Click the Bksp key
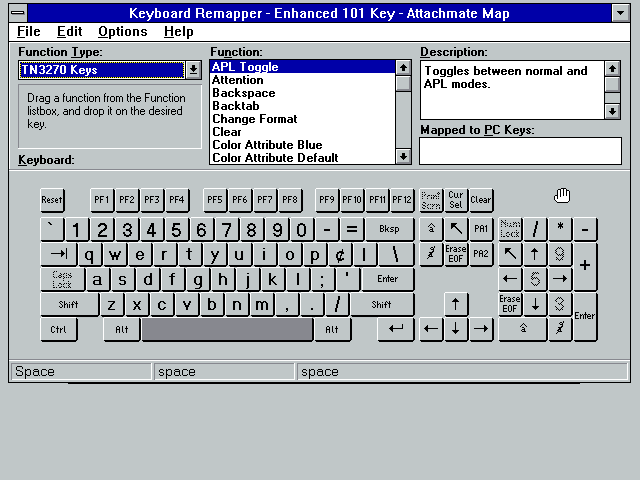 point(389,229)
